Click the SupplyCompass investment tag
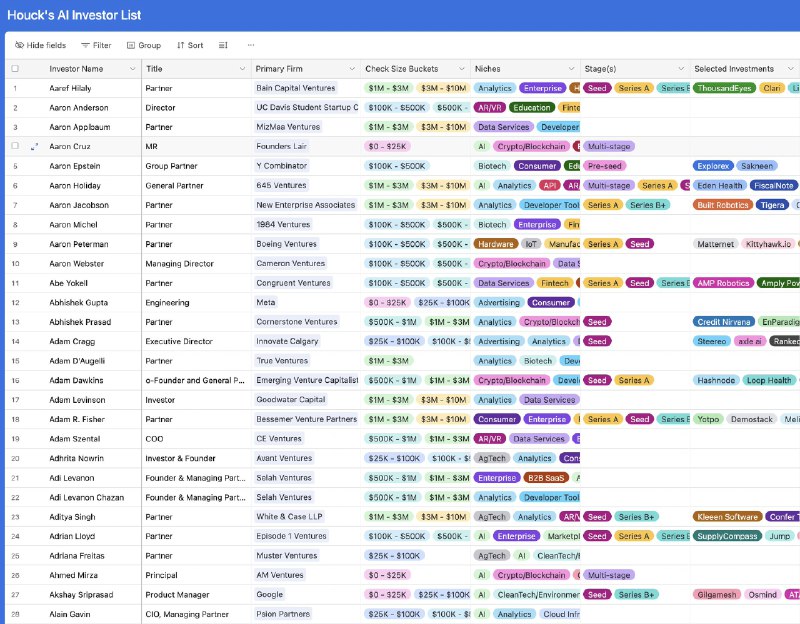The image size is (800, 624). tap(728, 536)
